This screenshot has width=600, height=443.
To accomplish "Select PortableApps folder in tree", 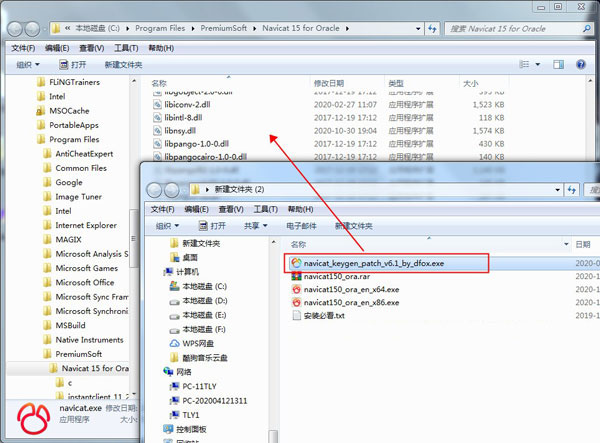I will [x=73, y=125].
